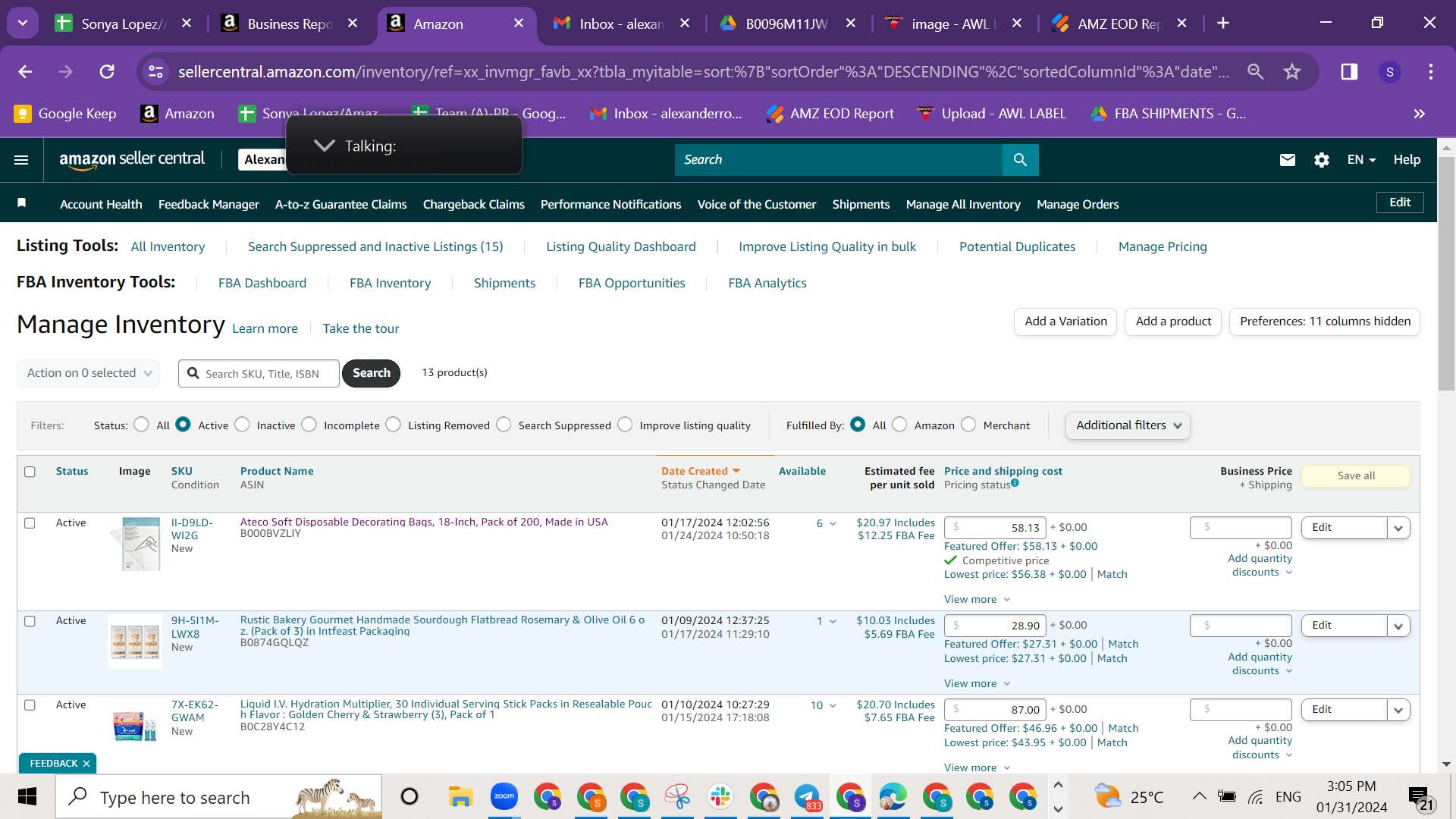Open the browser side panel
The height and width of the screenshot is (819, 1456).
tap(1349, 72)
